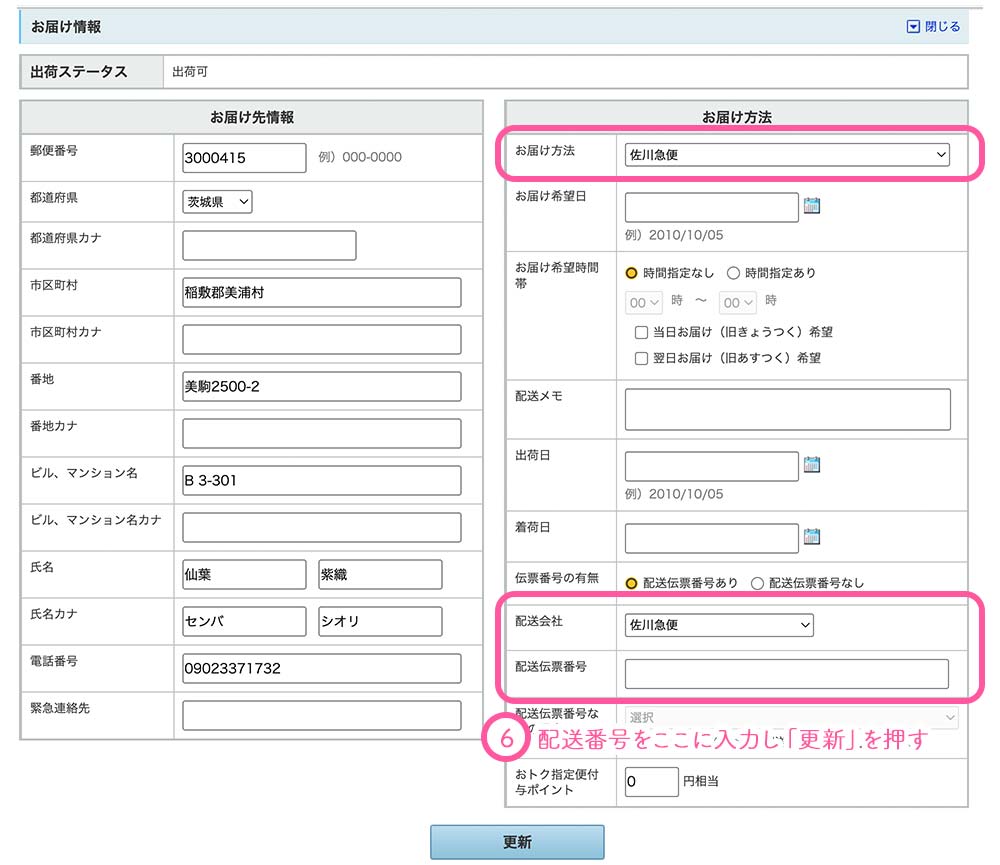This screenshot has width=1000, height=865.
Task: Open start hour dropdown for delivery time
Action: coord(644,302)
